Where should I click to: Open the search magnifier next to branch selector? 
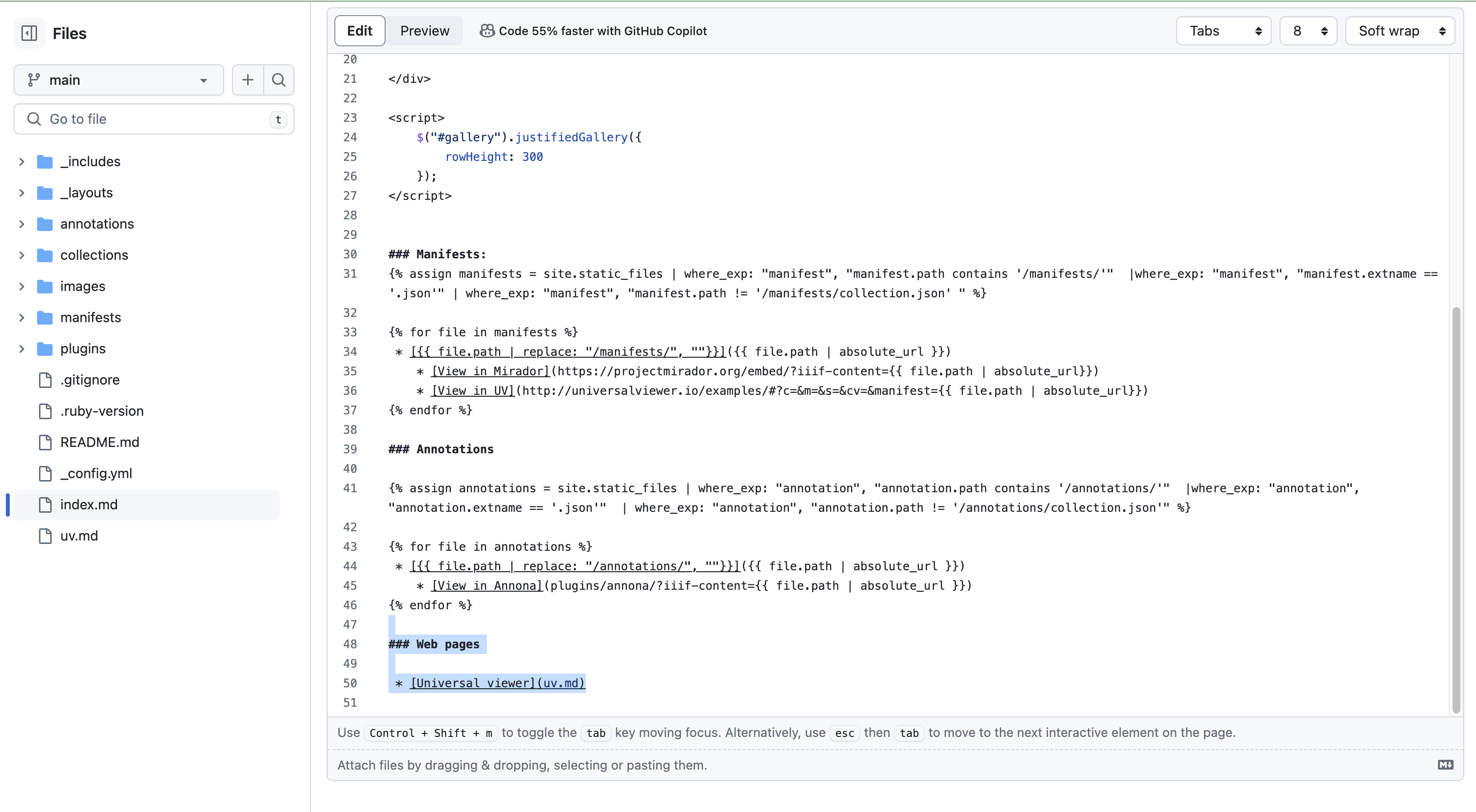tap(278, 79)
